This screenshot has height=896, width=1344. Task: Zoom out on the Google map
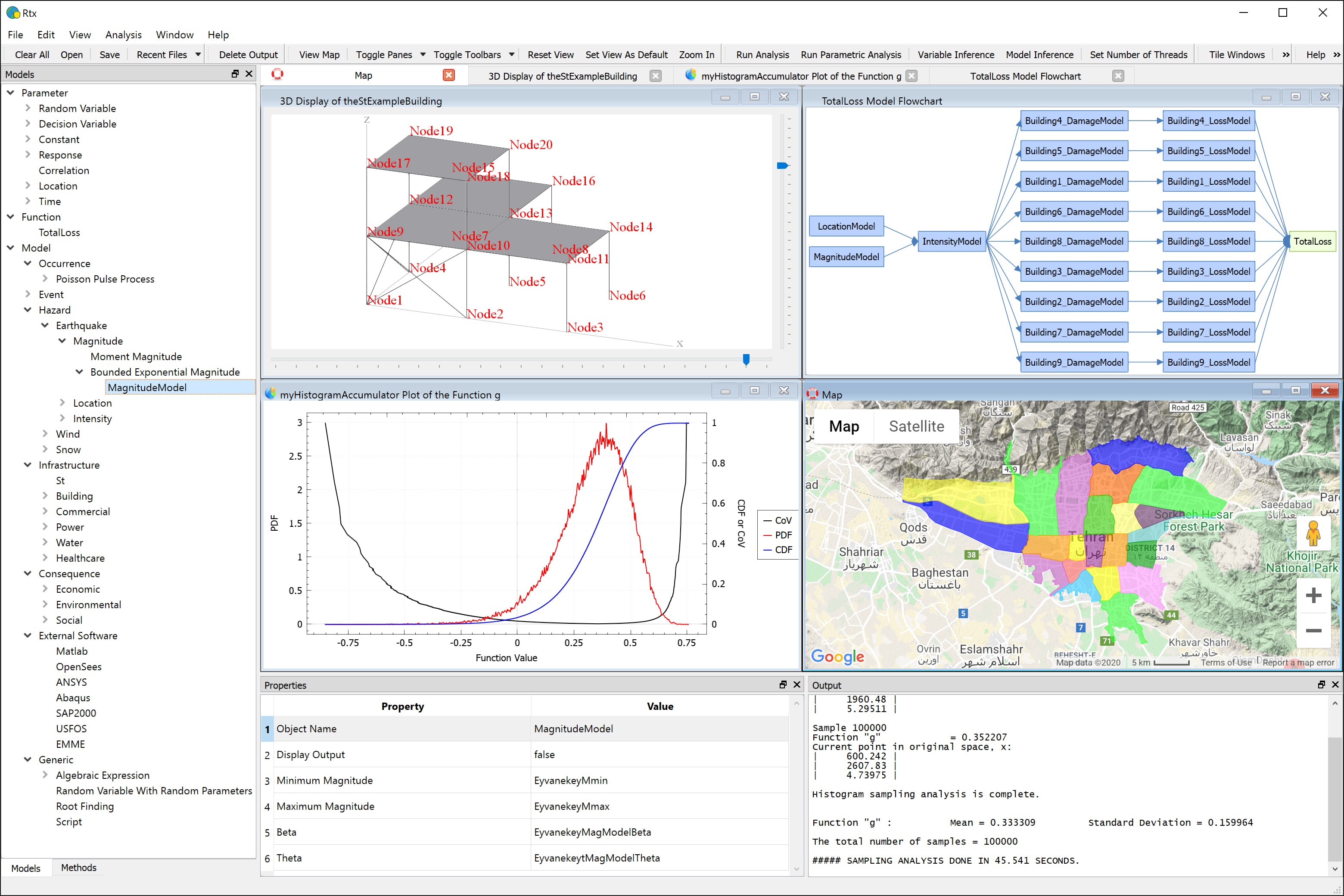click(1313, 631)
